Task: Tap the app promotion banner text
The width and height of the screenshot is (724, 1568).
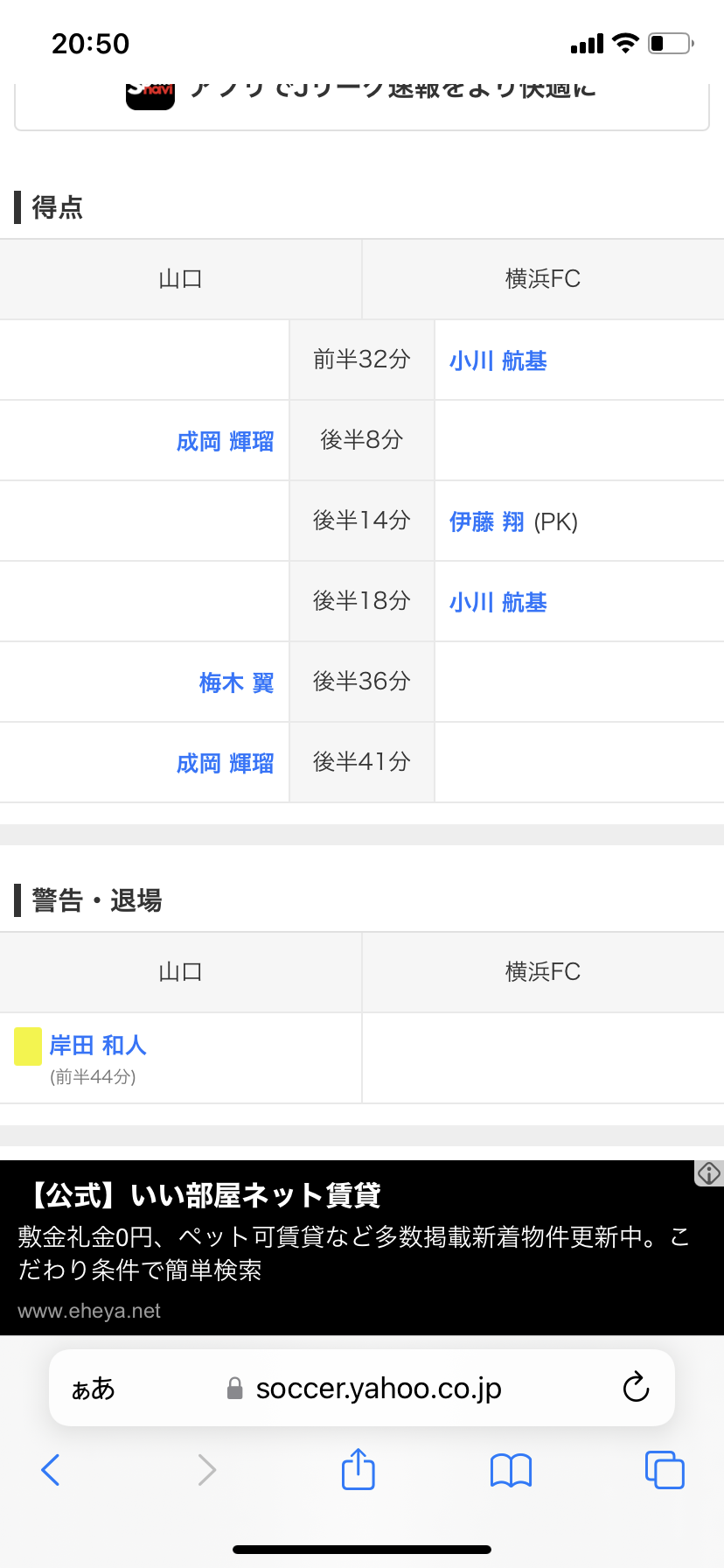Action: pos(393,91)
